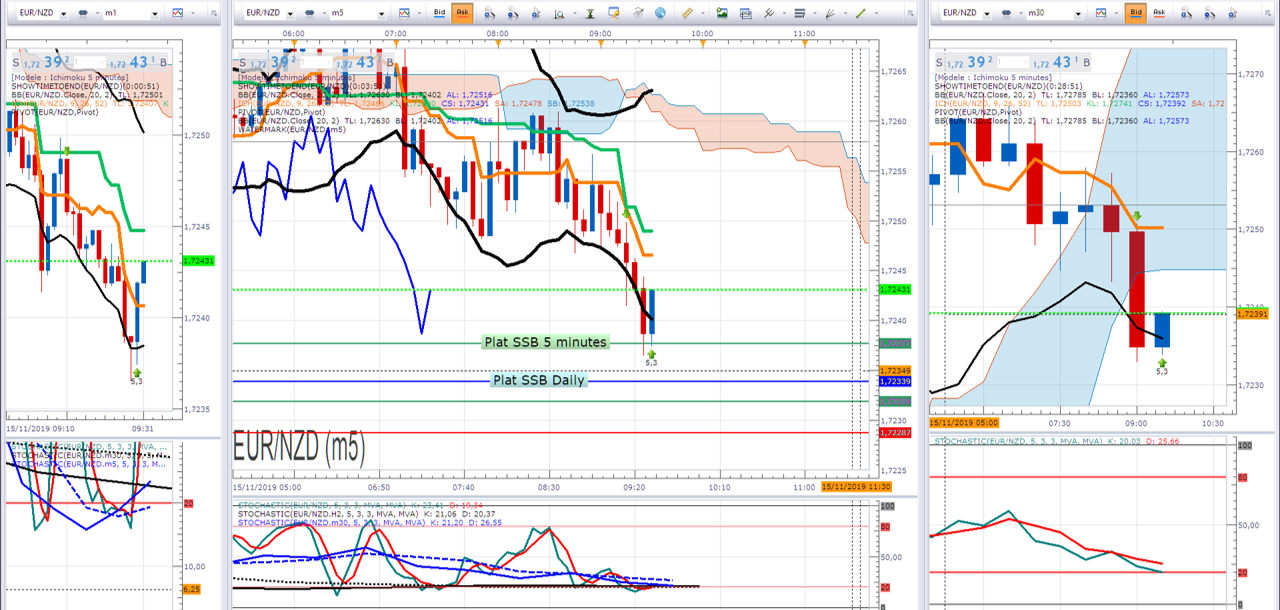Screen dimensions: 1280x610
Task: Click the chart type icon in the m5 toolbar
Action: (x=403, y=13)
